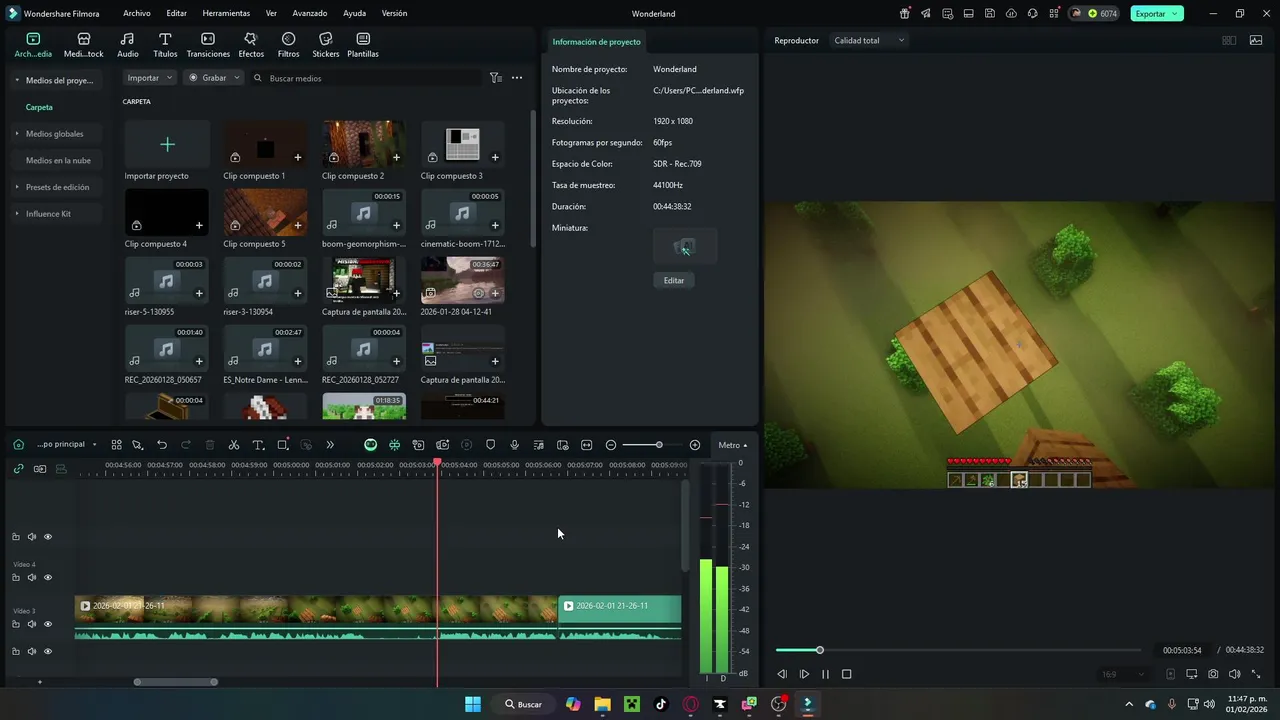This screenshot has width=1280, height=720.
Task: Take a snapshot with camera icon
Action: click(1213, 674)
